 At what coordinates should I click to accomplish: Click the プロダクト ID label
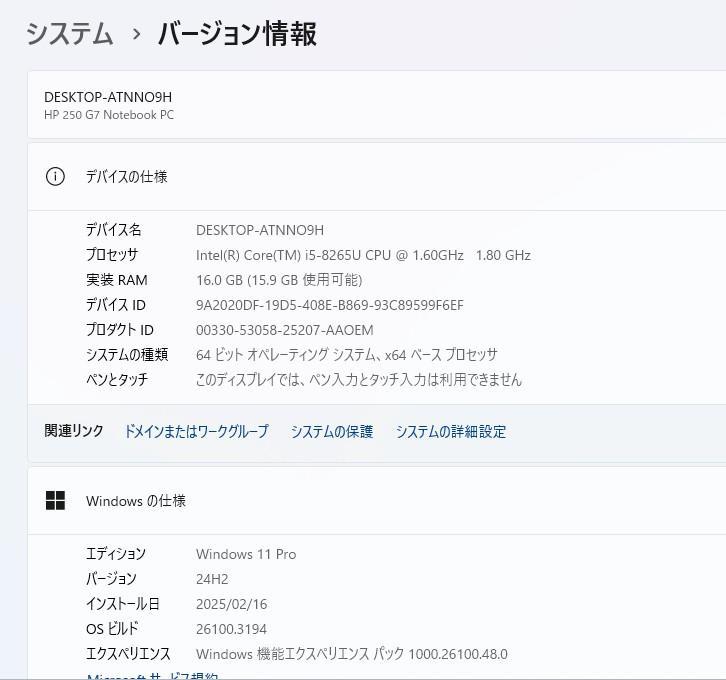coord(119,330)
